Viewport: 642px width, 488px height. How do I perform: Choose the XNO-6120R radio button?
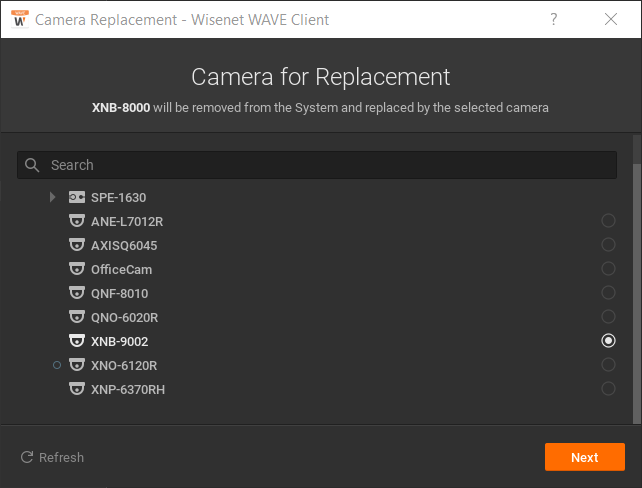click(608, 364)
